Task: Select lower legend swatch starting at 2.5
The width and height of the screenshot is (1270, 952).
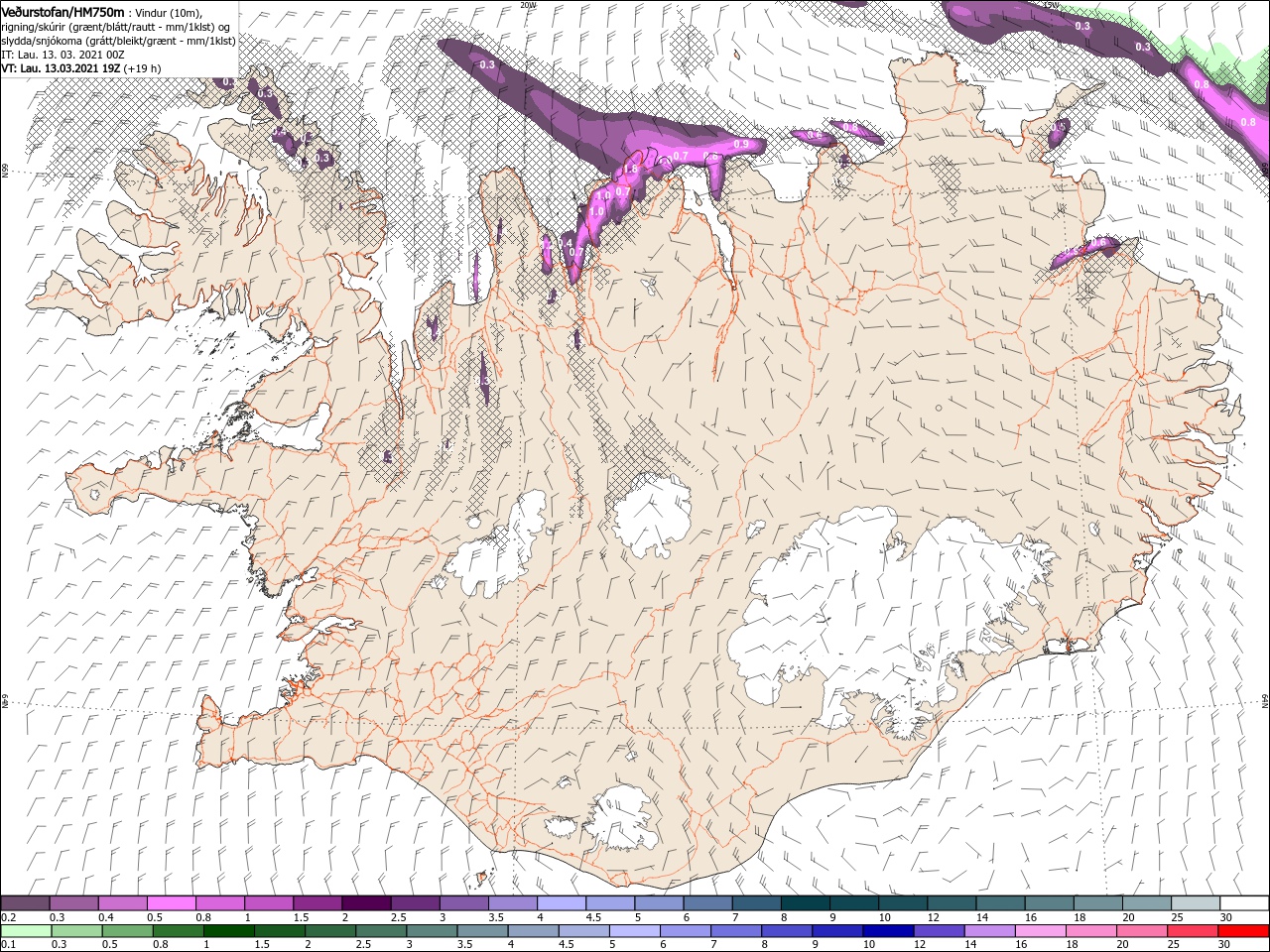Action: pyautogui.click(x=381, y=930)
